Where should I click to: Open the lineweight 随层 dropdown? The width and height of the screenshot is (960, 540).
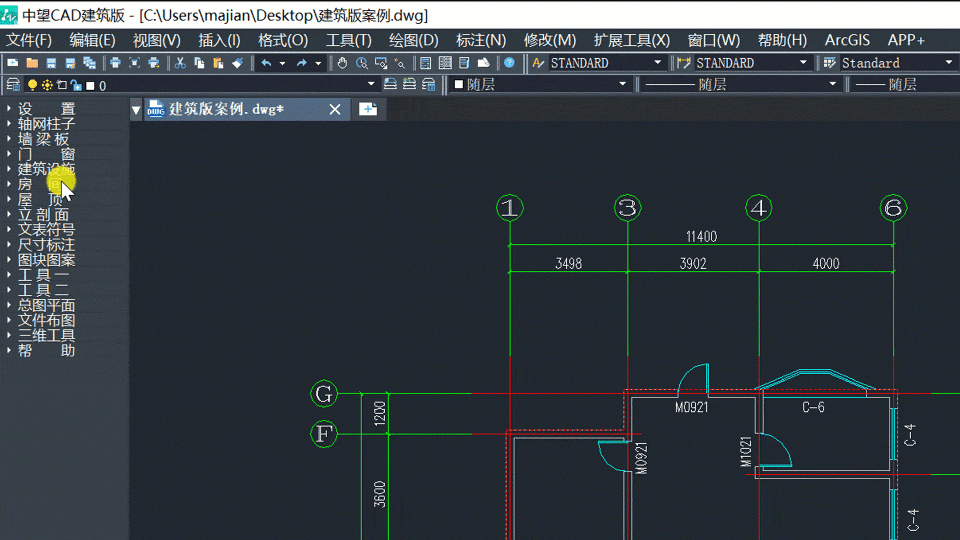(x=905, y=84)
